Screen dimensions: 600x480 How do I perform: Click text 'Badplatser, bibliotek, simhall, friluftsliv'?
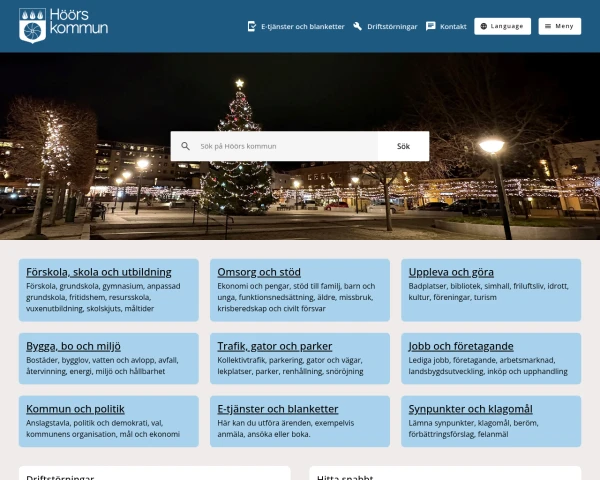coord(476,286)
